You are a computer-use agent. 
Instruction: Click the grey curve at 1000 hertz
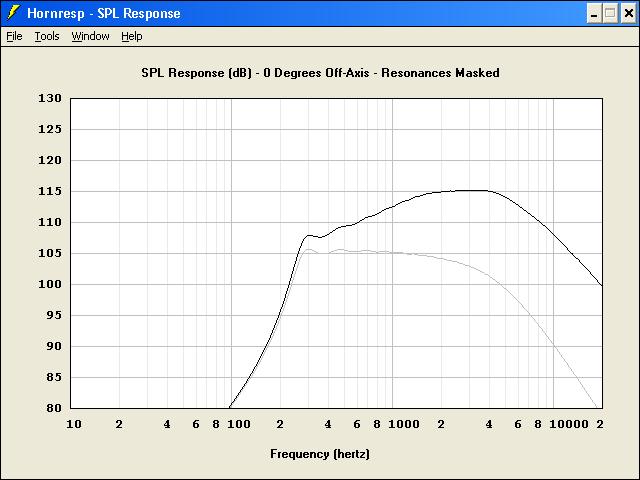point(393,253)
